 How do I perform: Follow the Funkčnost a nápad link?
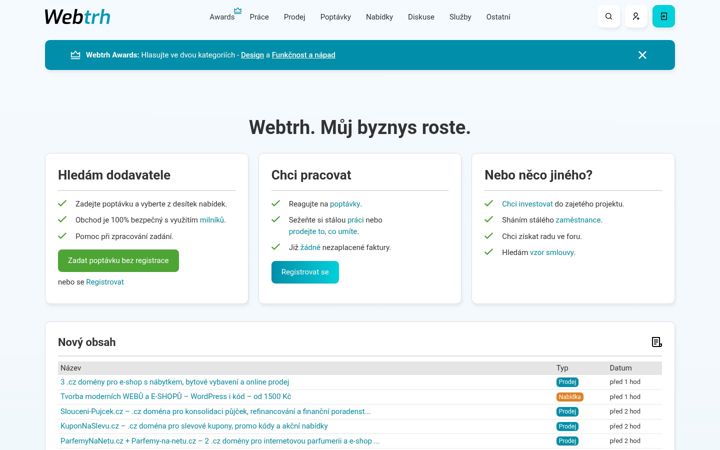pyautogui.click(x=304, y=55)
